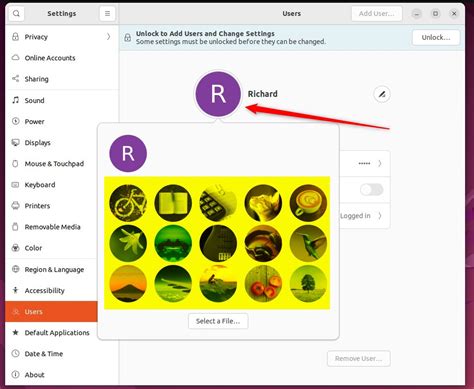Toggle the automatic login switch
This screenshot has width=474, height=389.
pyautogui.click(x=372, y=190)
